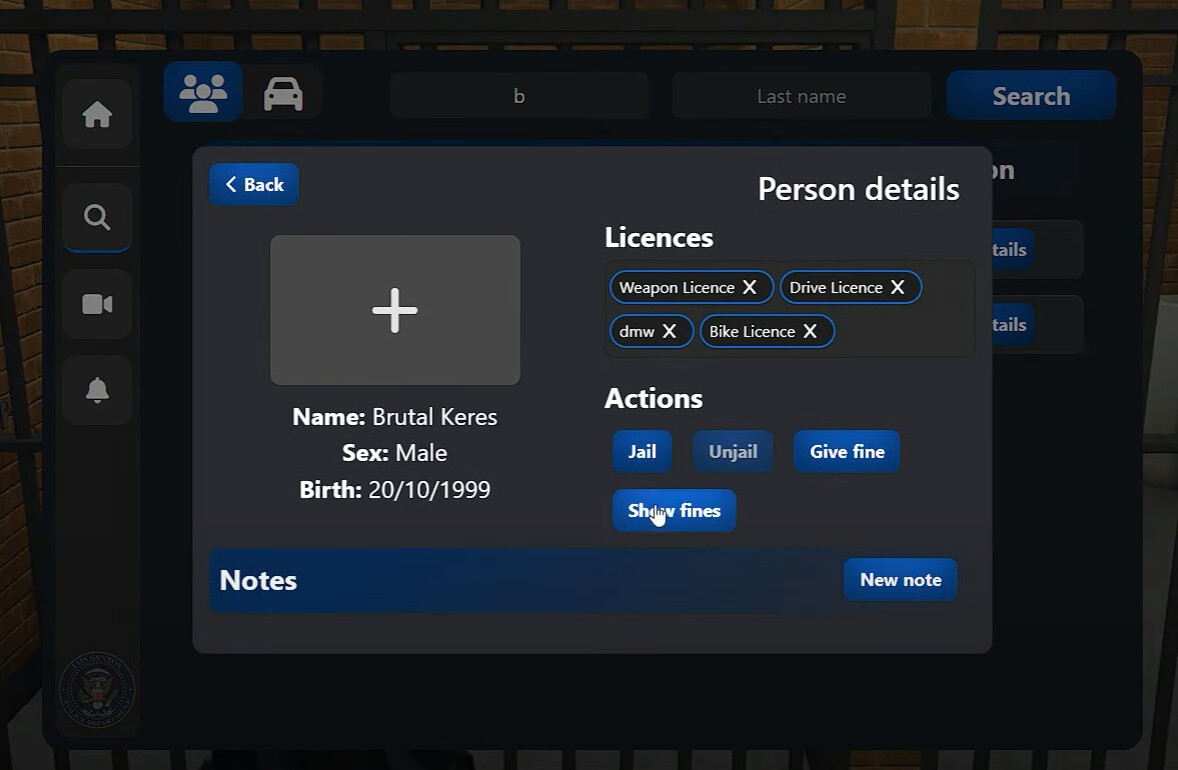Select the search magnifier sidebar icon

click(x=97, y=217)
